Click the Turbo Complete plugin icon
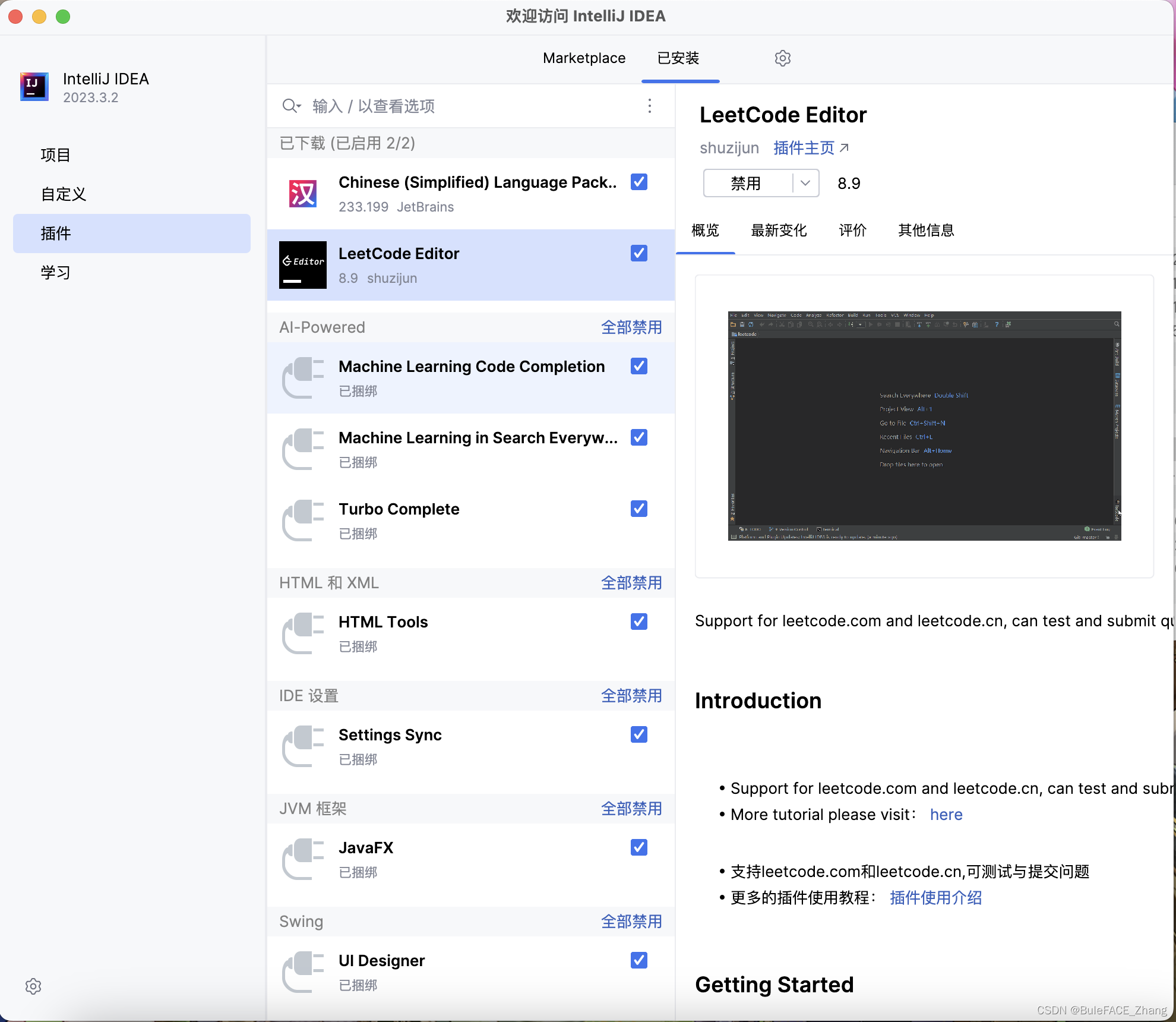Image resolution: width=1176 pixels, height=1022 pixels. (x=303, y=519)
